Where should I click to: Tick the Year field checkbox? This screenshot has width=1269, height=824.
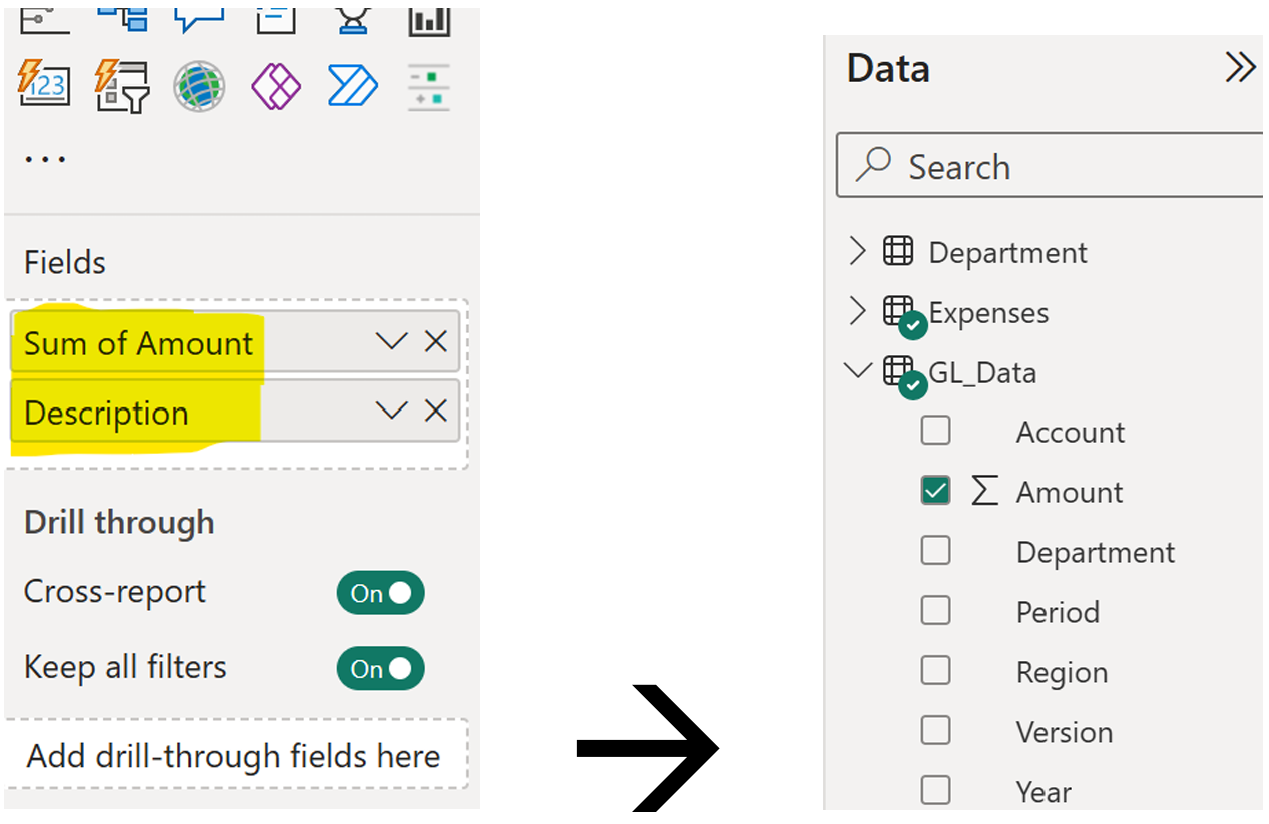click(936, 791)
